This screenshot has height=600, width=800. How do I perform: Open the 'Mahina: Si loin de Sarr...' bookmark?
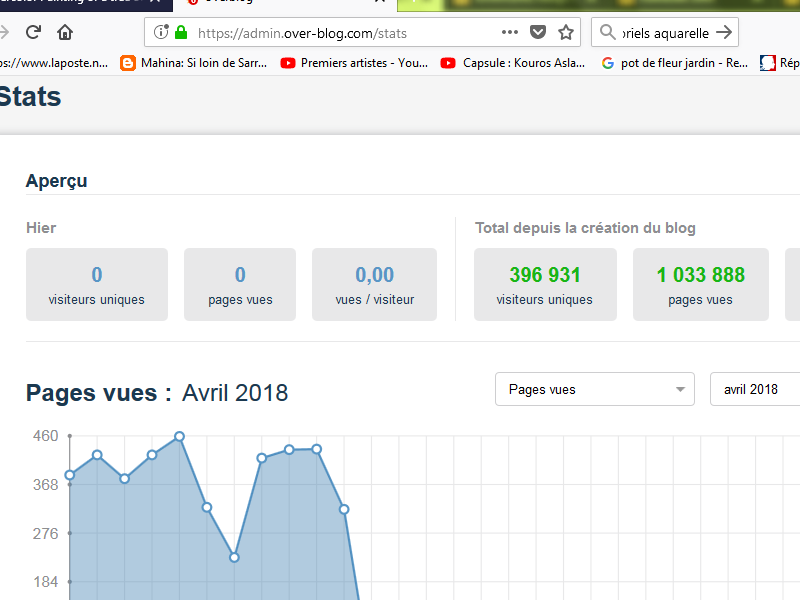tap(194, 63)
